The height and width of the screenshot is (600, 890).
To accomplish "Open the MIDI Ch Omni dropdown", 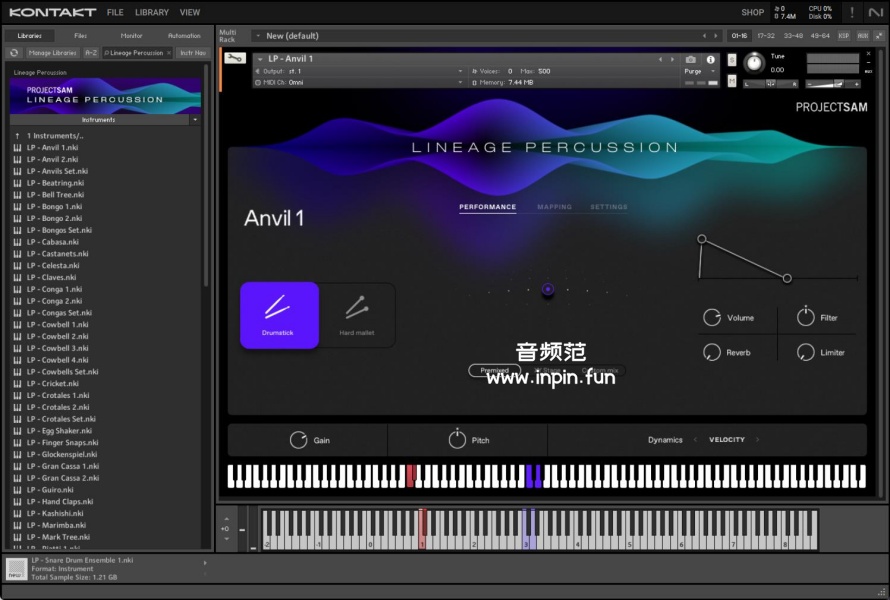I will point(359,82).
